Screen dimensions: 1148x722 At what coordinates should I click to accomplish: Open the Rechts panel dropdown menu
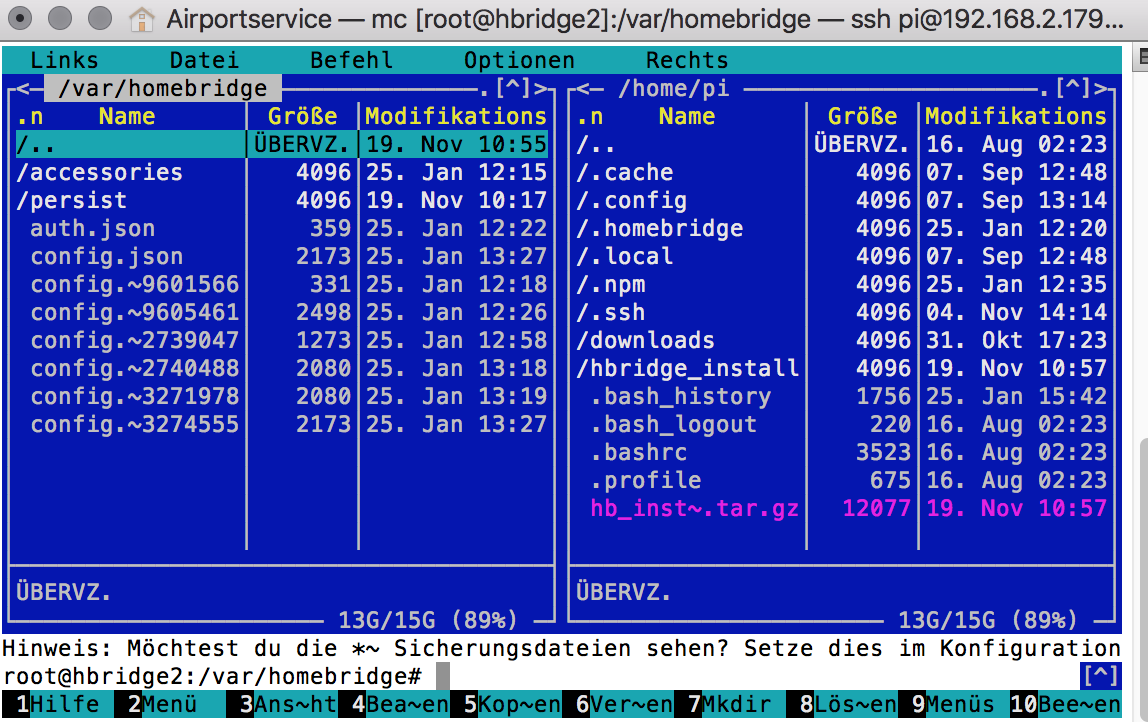[687, 60]
